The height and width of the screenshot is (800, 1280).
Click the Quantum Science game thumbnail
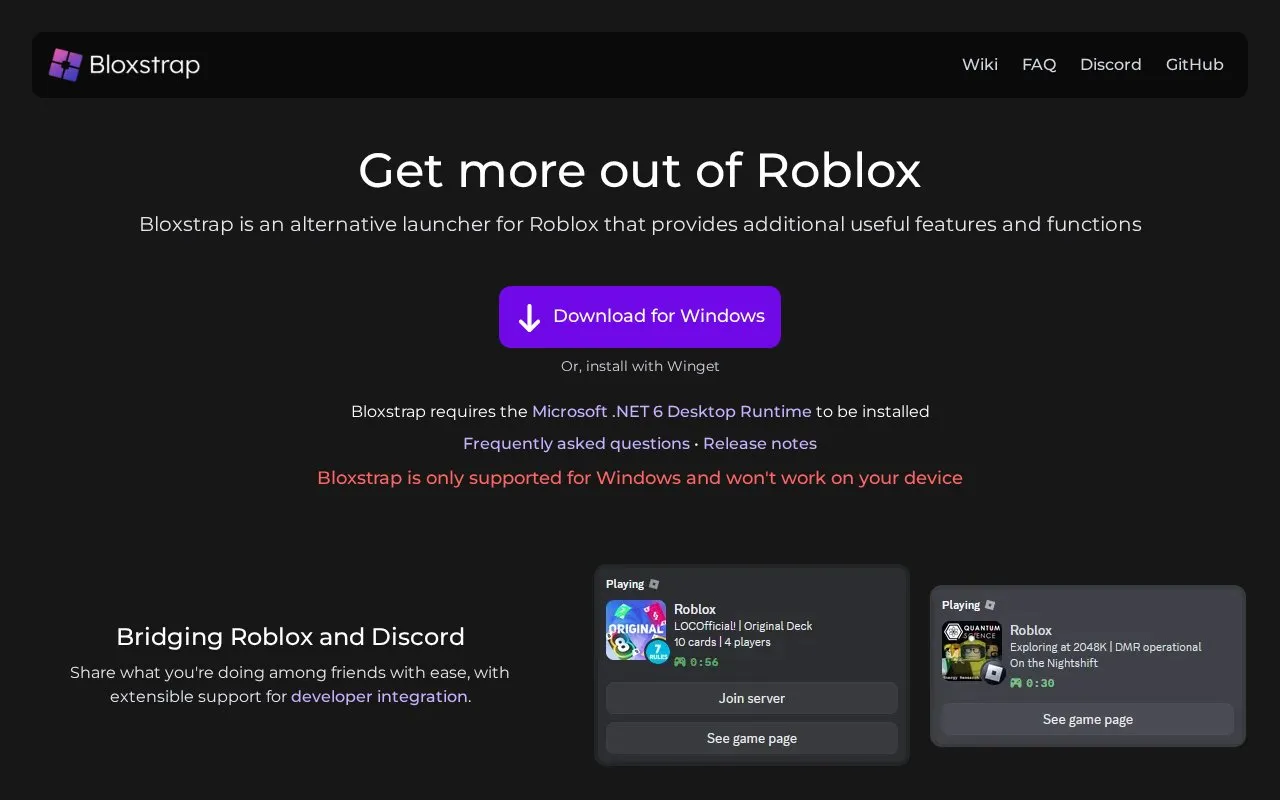click(972, 651)
